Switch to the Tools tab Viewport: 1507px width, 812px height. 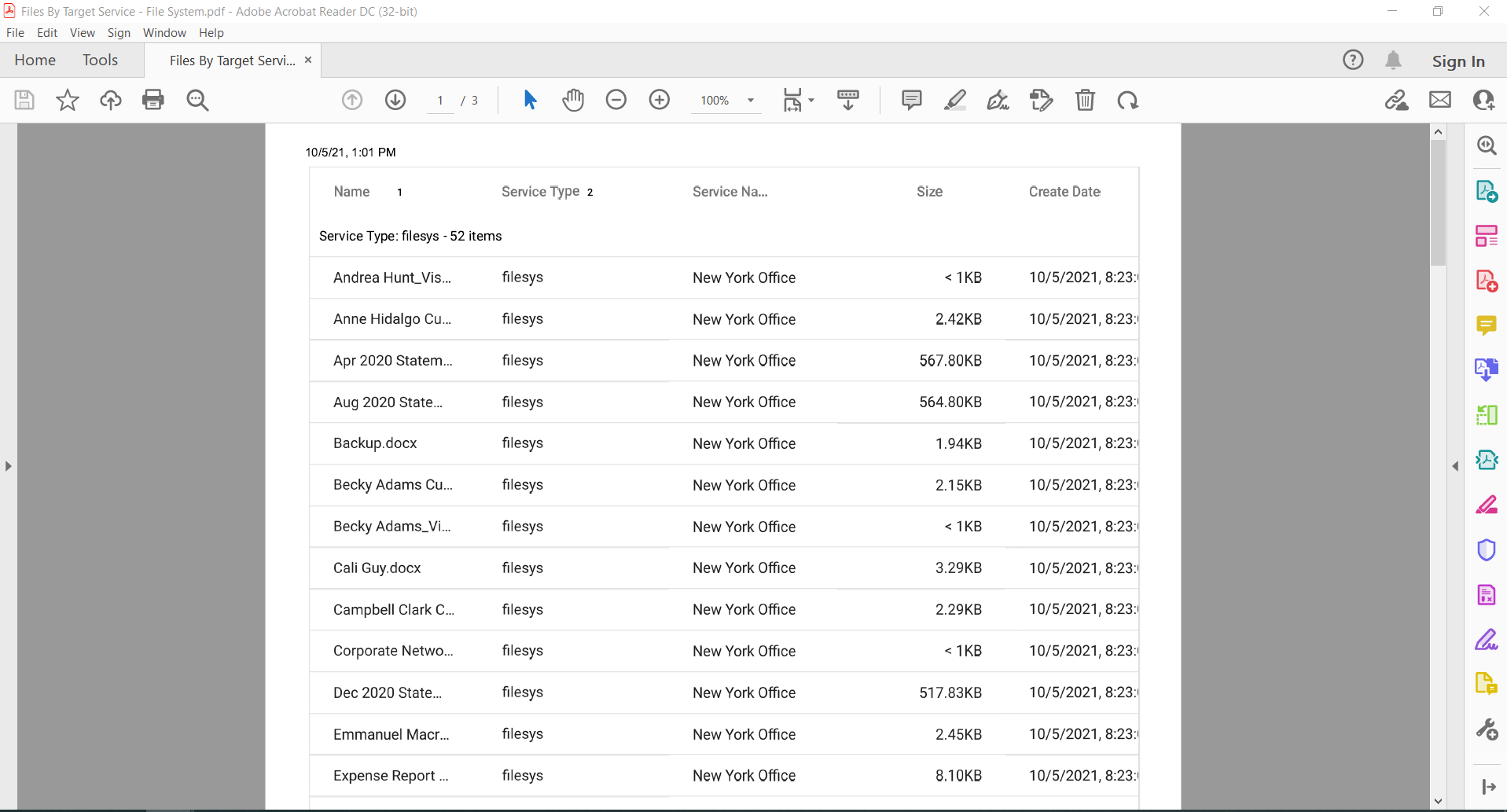100,61
